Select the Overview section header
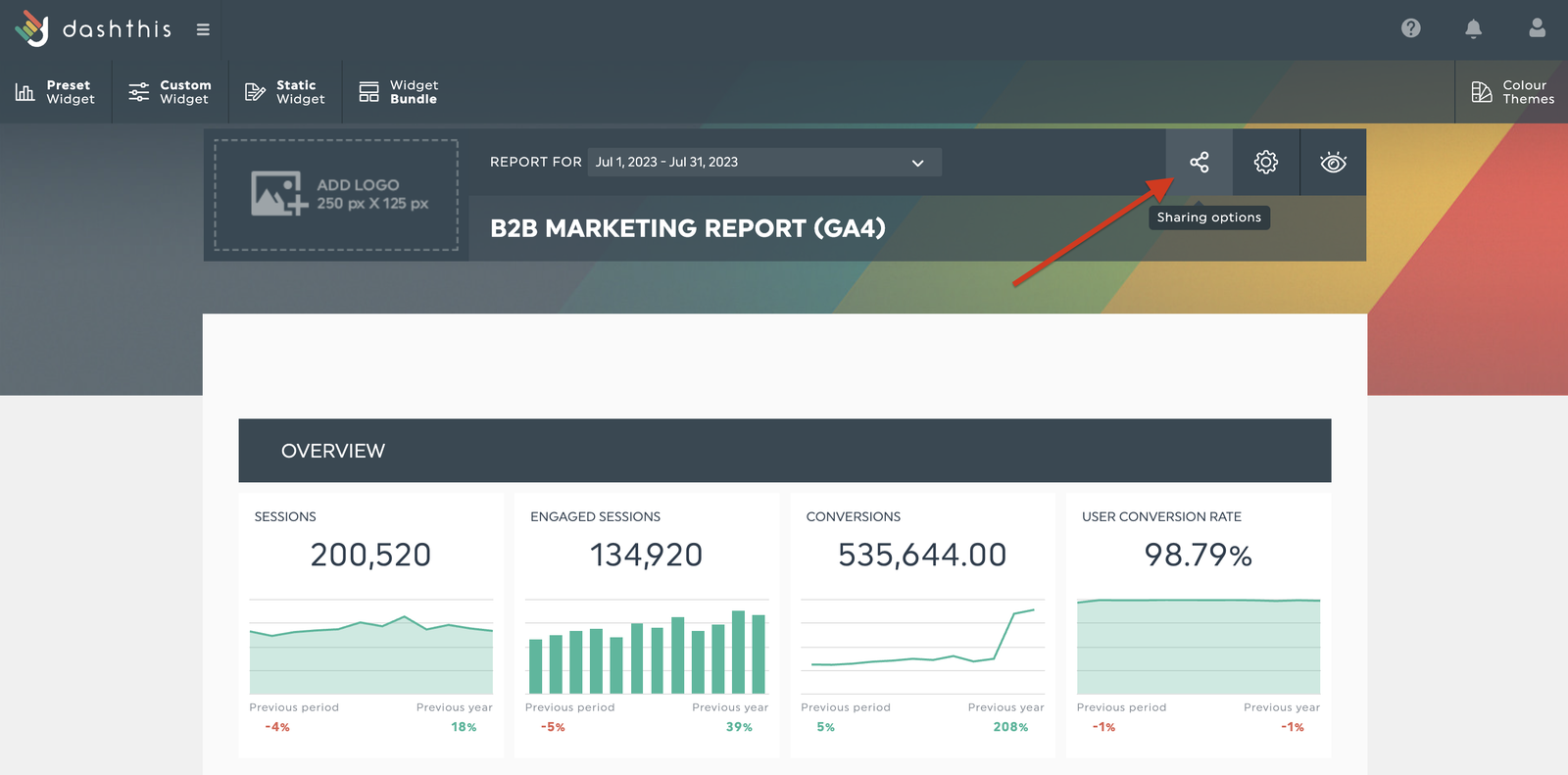 click(784, 451)
